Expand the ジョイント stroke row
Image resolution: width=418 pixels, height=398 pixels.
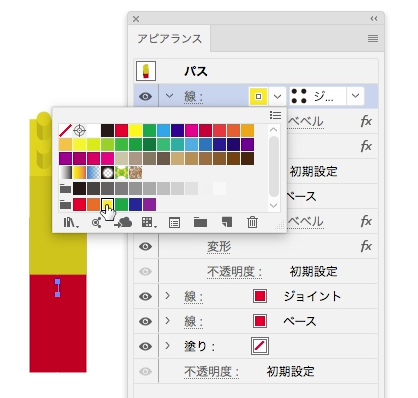tap(168, 296)
